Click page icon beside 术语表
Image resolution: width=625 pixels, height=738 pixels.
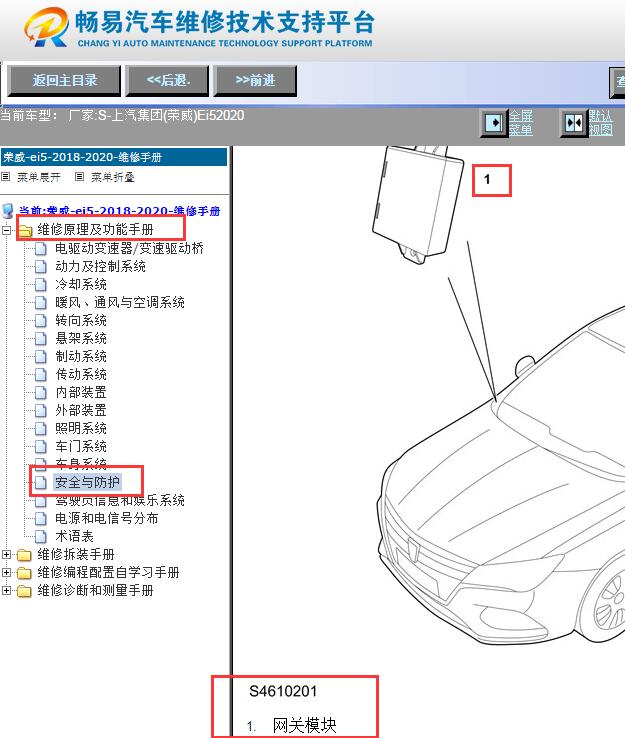pos(41,537)
